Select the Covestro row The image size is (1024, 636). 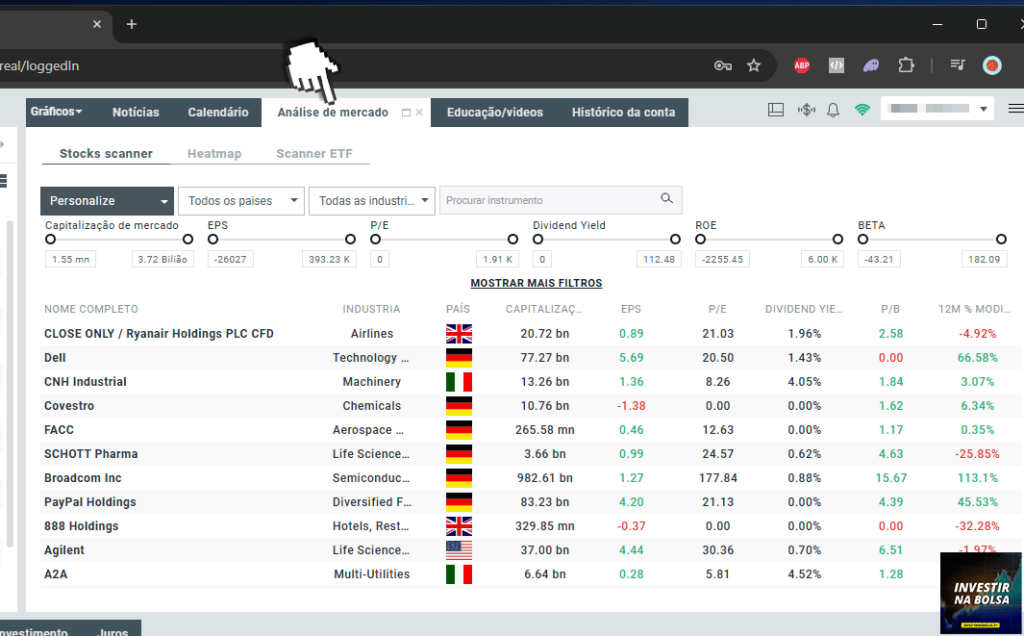point(529,406)
